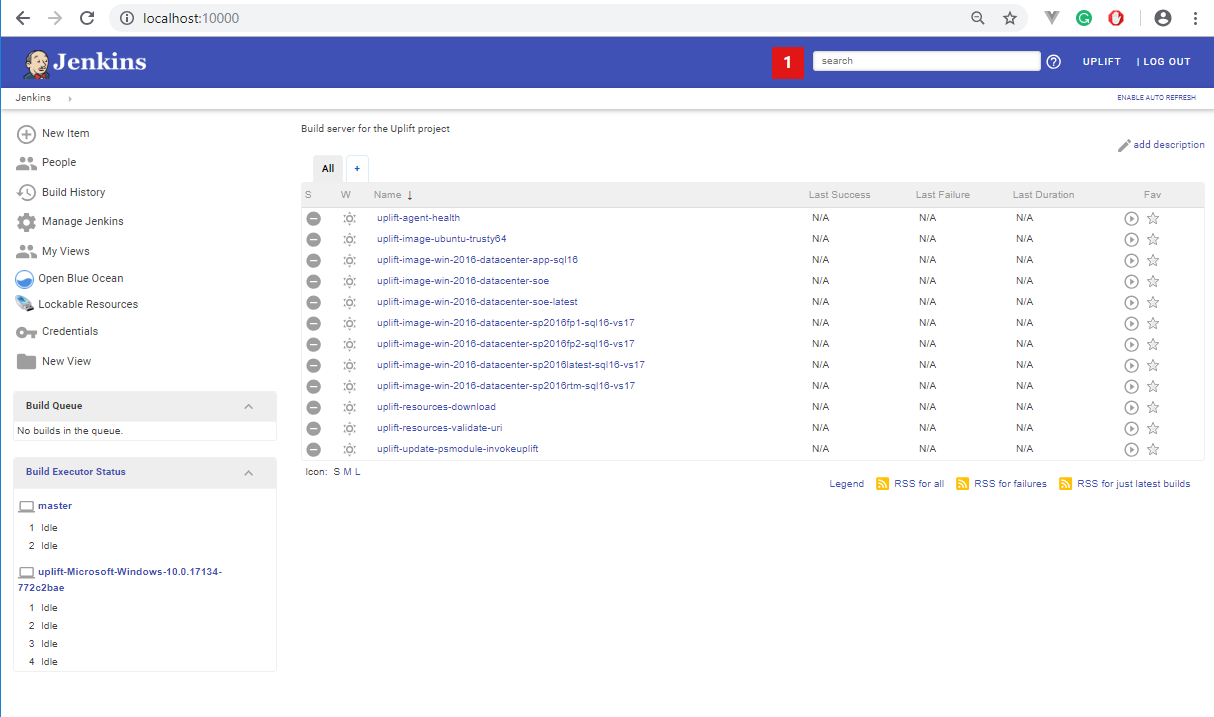Go back using the browser arrow
This screenshot has width=1214, height=717.
[23, 18]
